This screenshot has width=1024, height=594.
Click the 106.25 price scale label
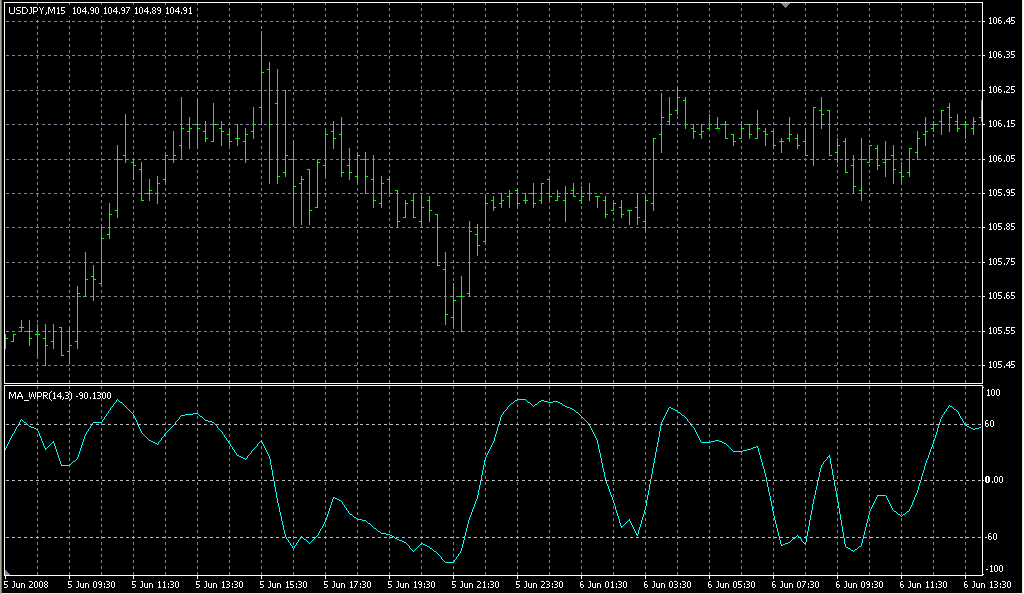click(1000, 90)
